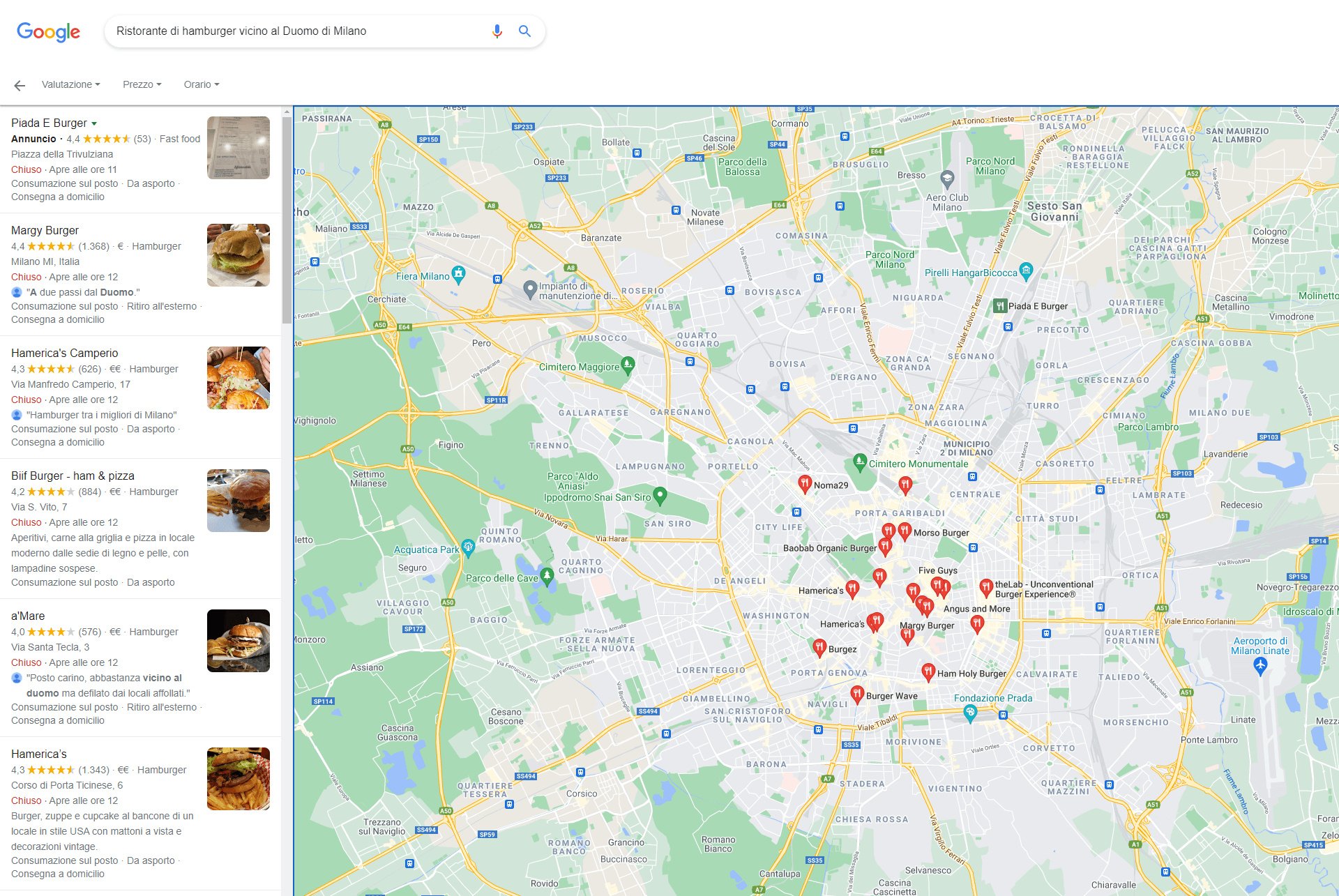Click the Pirelli HangarBicocca map marker
The width and height of the screenshot is (1339, 896).
click(x=1026, y=271)
